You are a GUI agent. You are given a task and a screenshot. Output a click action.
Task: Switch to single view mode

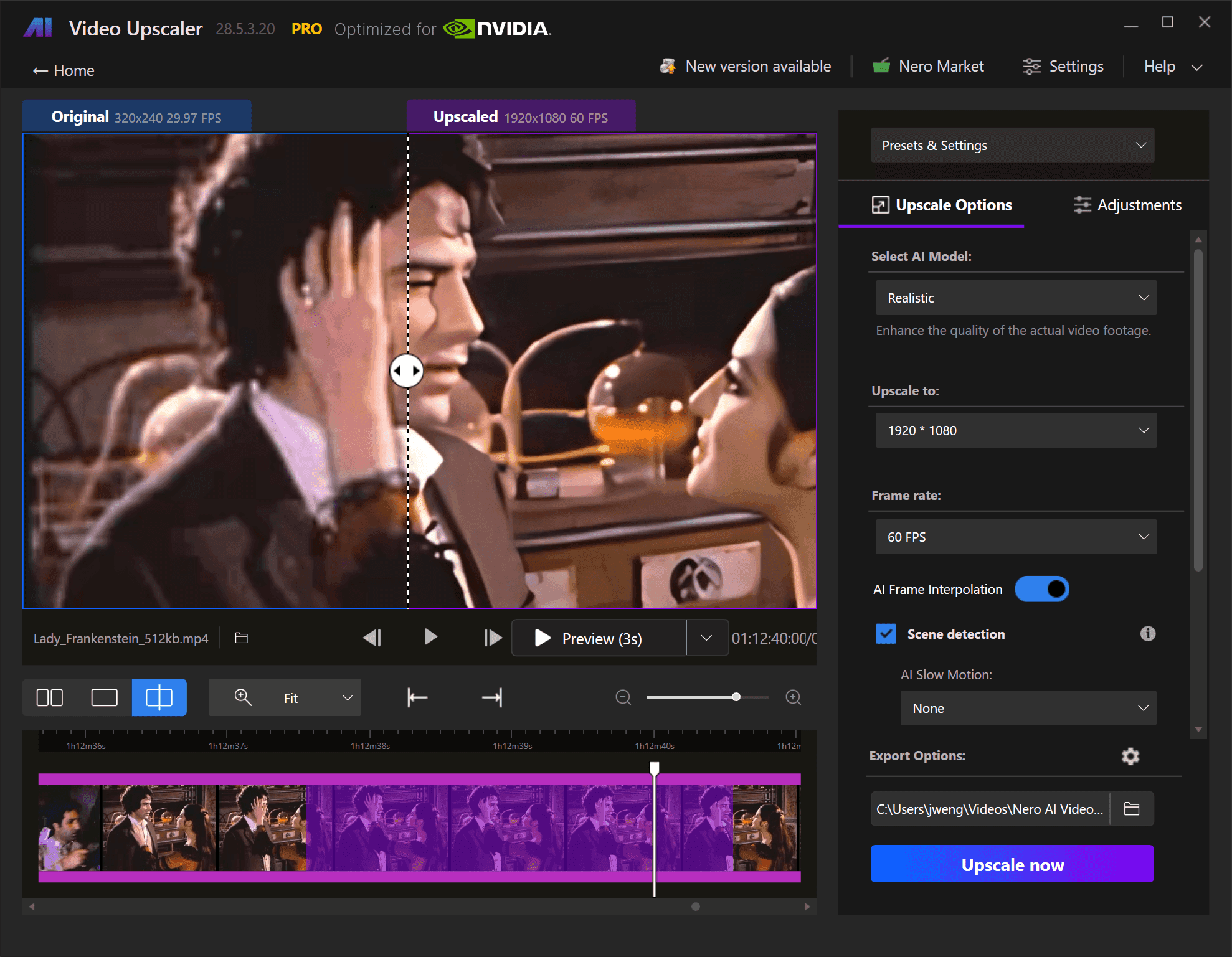coord(105,697)
